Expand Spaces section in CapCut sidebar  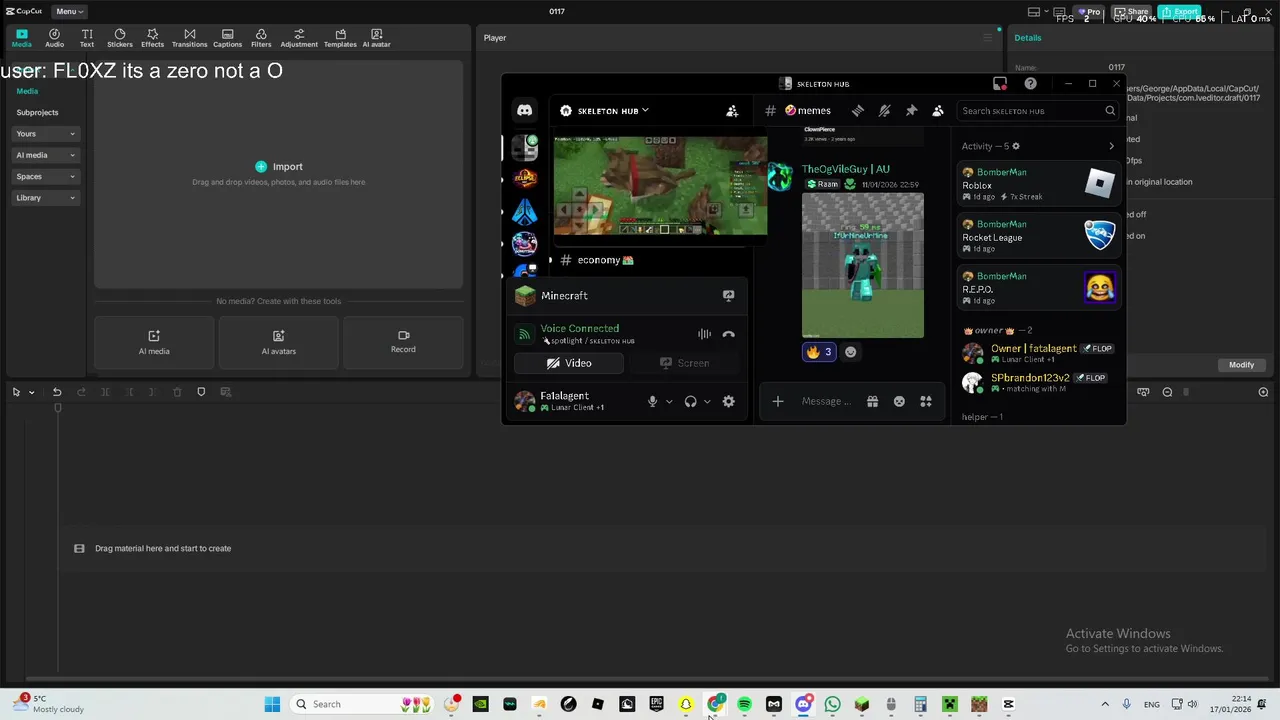click(45, 177)
